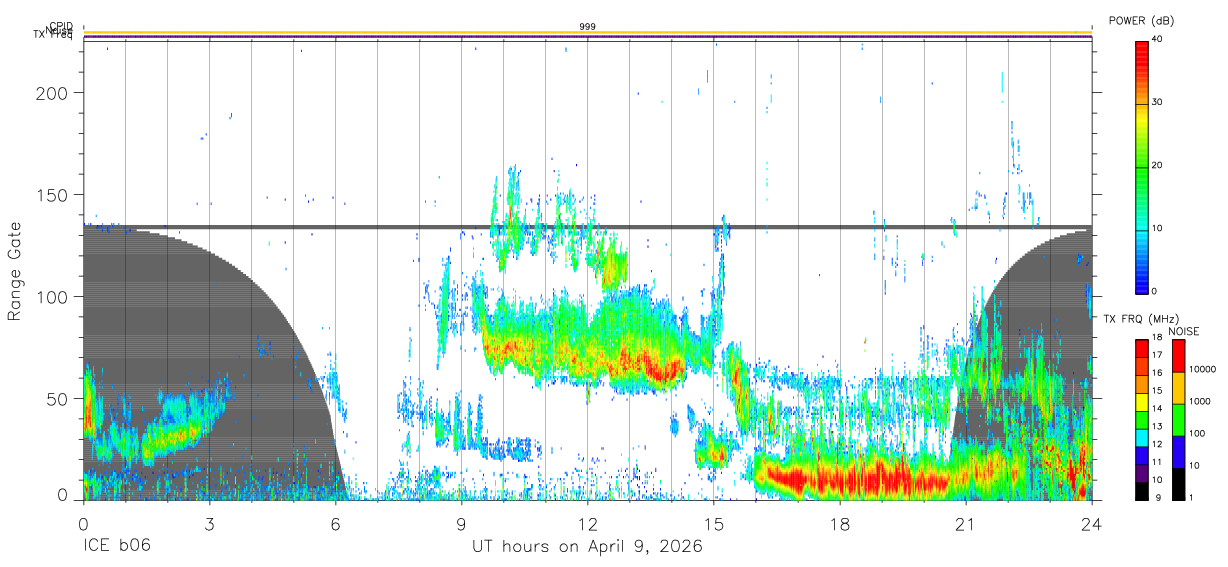Viewport: 1228px width, 567px height.
Task: Click the '18' hour tick on time axis
Action: click(840, 523)
